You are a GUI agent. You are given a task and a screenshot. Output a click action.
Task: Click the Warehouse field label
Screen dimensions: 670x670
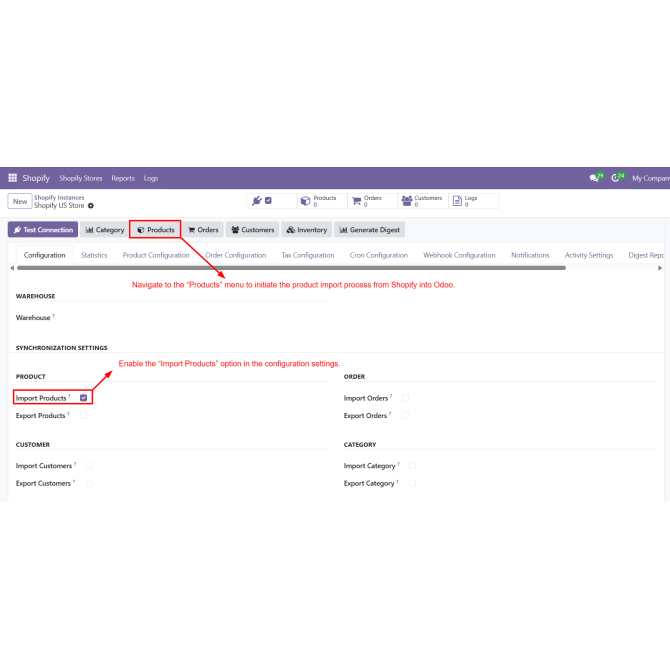point(33,318)
